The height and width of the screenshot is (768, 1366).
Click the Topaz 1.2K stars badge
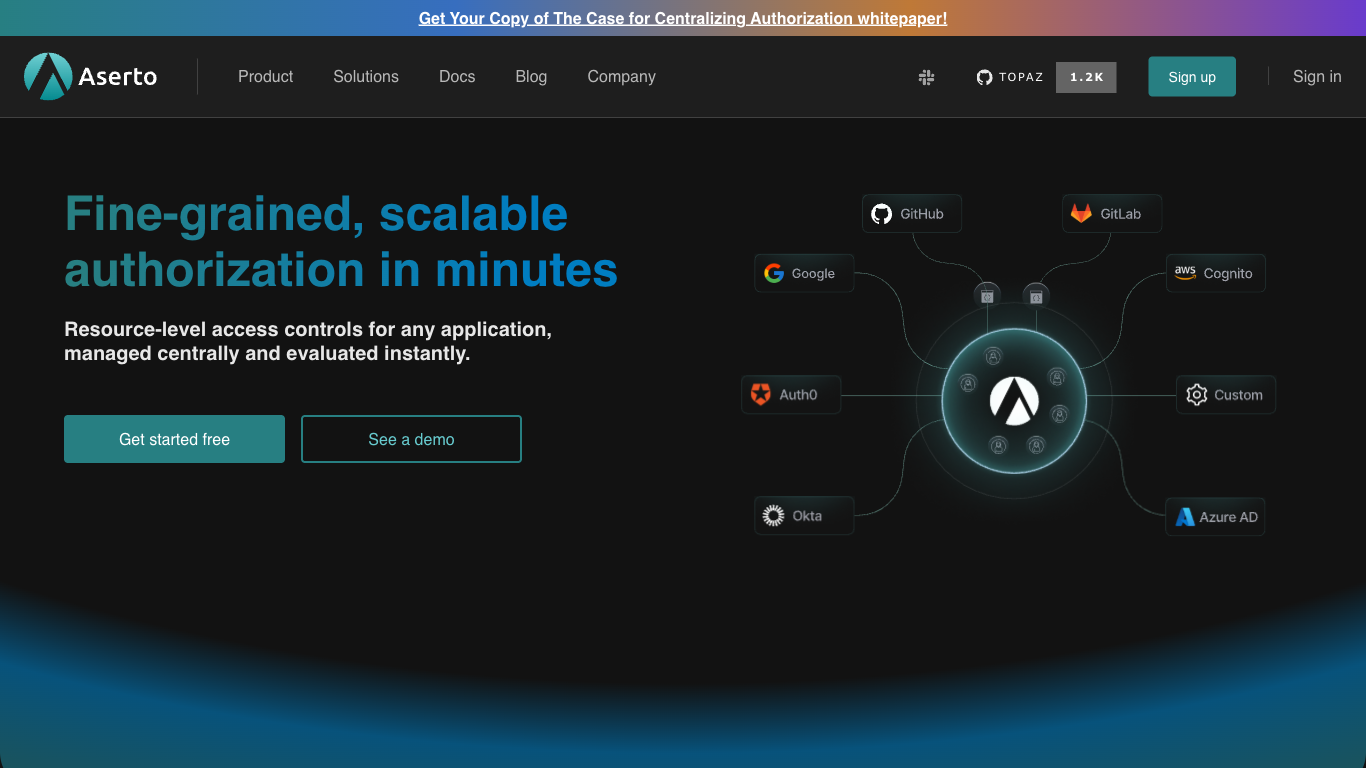[1086, 77]
